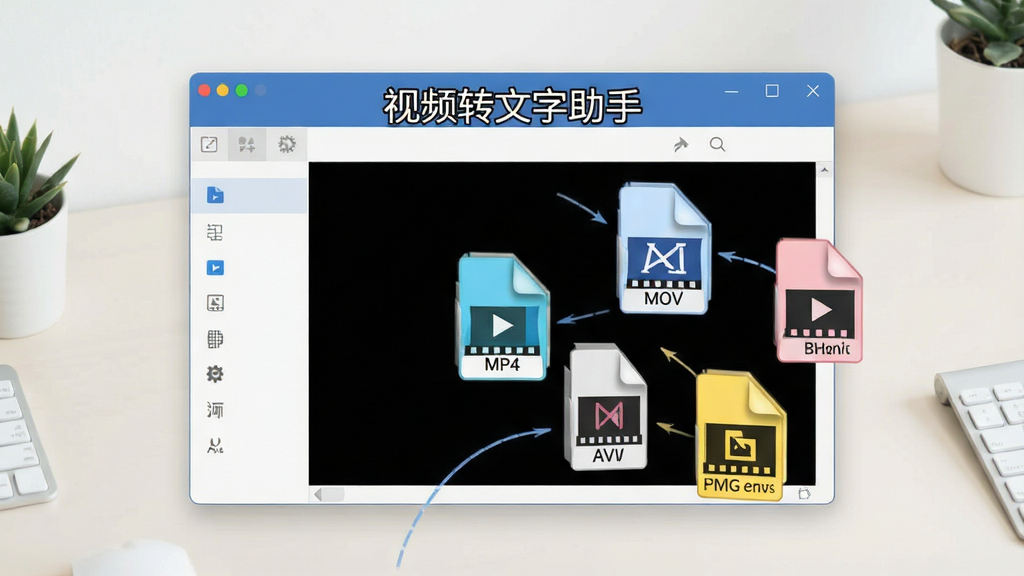This screenshot has width=1024, height=576.
Task: Click the grid document sidebar icon
Action: (x=215, y=339)
